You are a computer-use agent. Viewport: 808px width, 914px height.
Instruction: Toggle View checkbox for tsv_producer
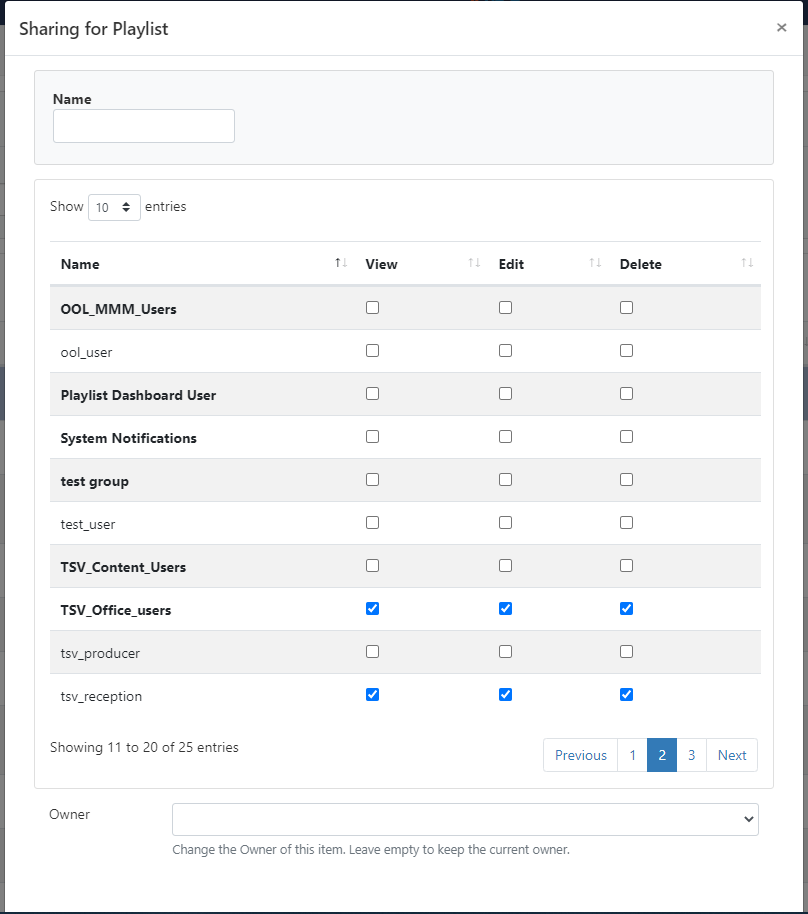click(373, 652)
